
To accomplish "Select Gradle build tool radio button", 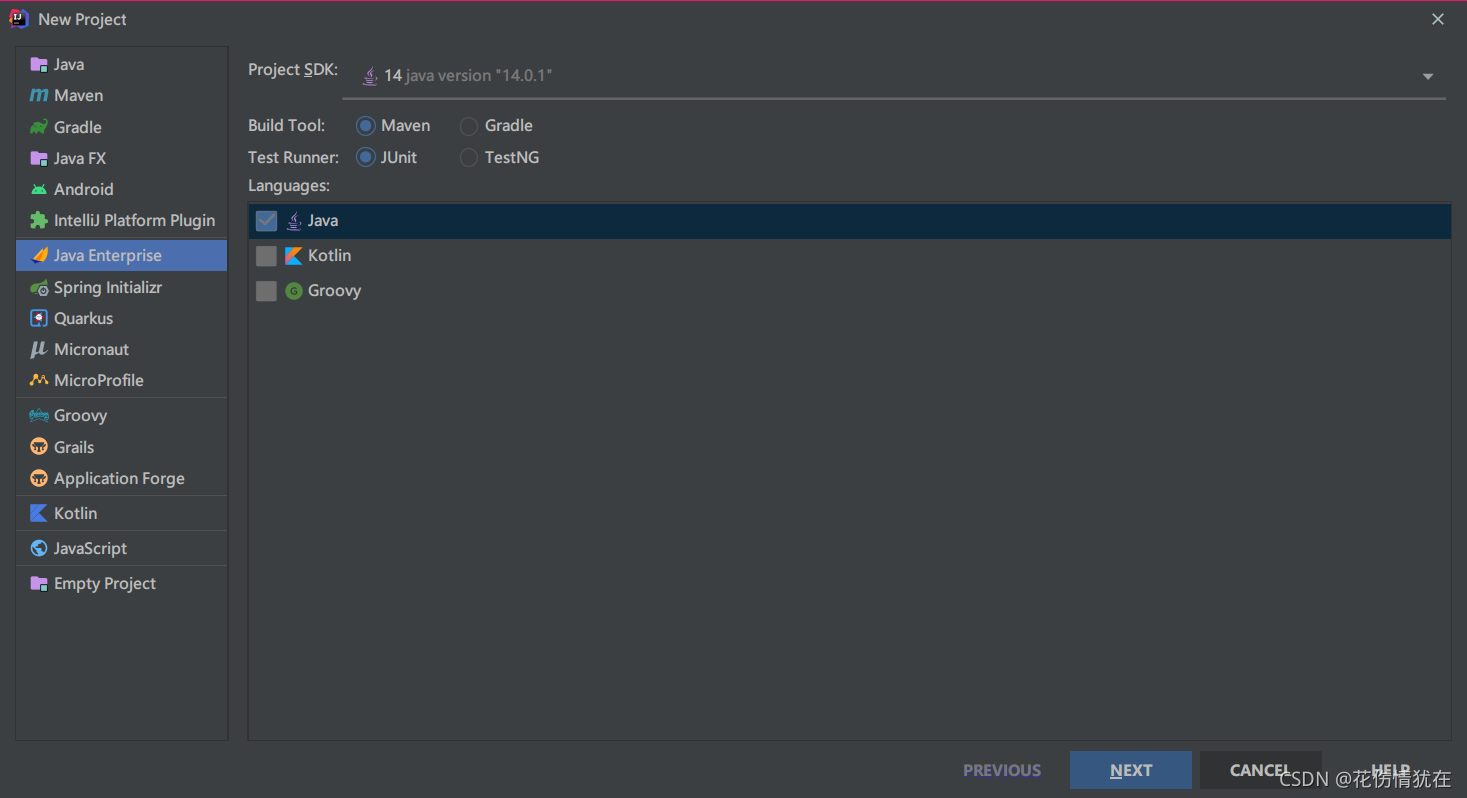I will point(469,126).
